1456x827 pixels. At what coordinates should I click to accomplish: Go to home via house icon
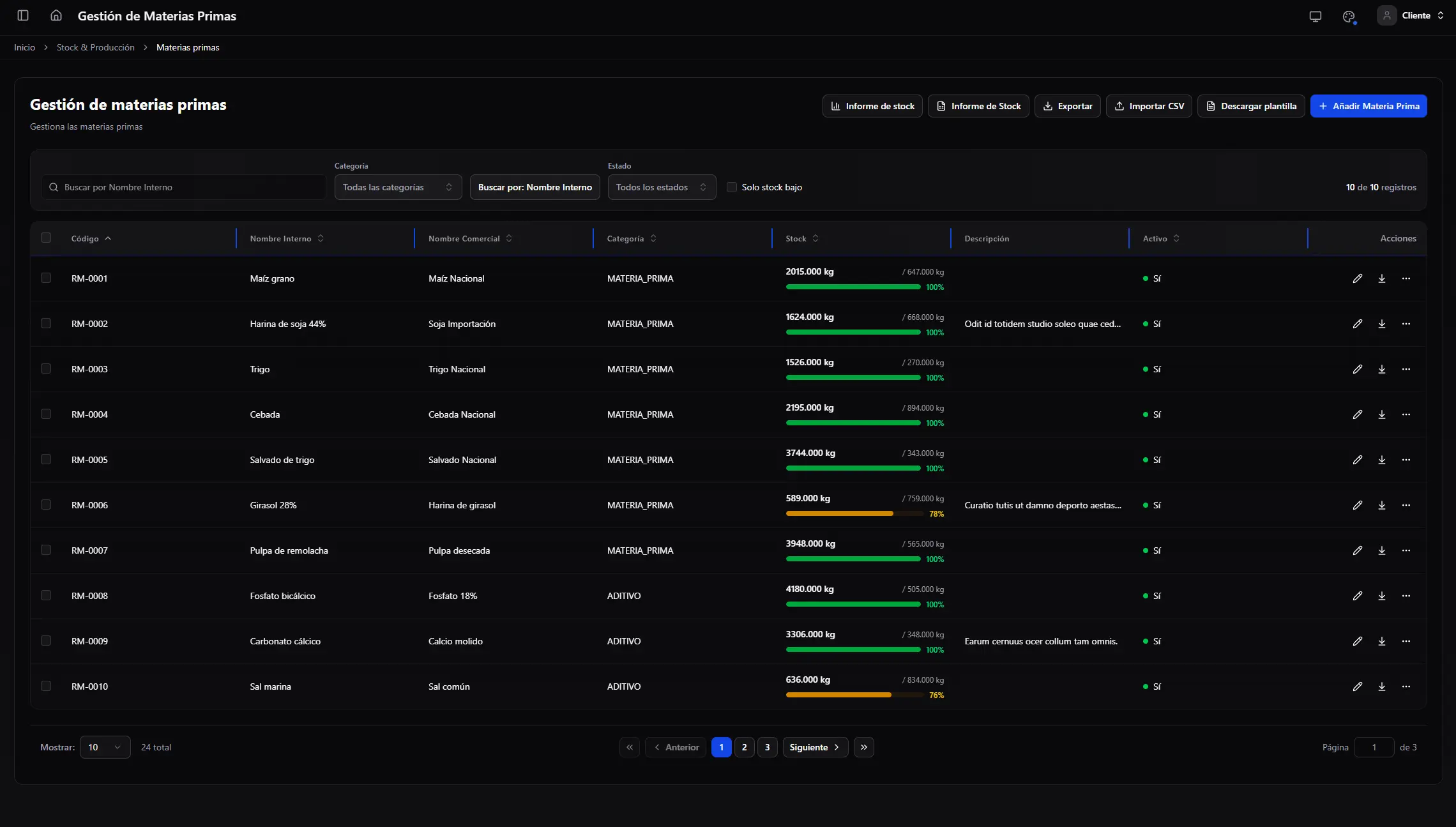point(56,15)
